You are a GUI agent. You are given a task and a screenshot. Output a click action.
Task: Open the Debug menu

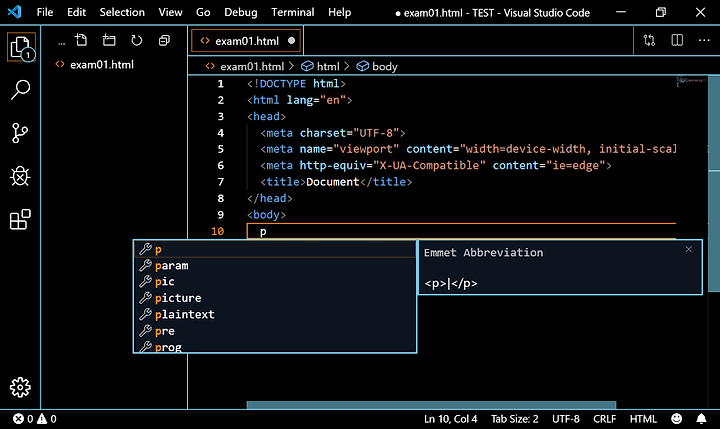pos(241,12)
